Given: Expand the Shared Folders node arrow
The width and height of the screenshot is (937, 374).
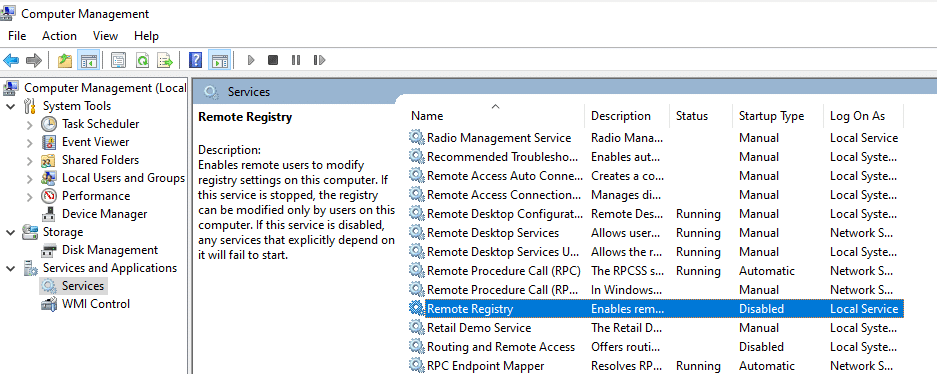Looking at the screenshot, I should (x=30, y=160).
